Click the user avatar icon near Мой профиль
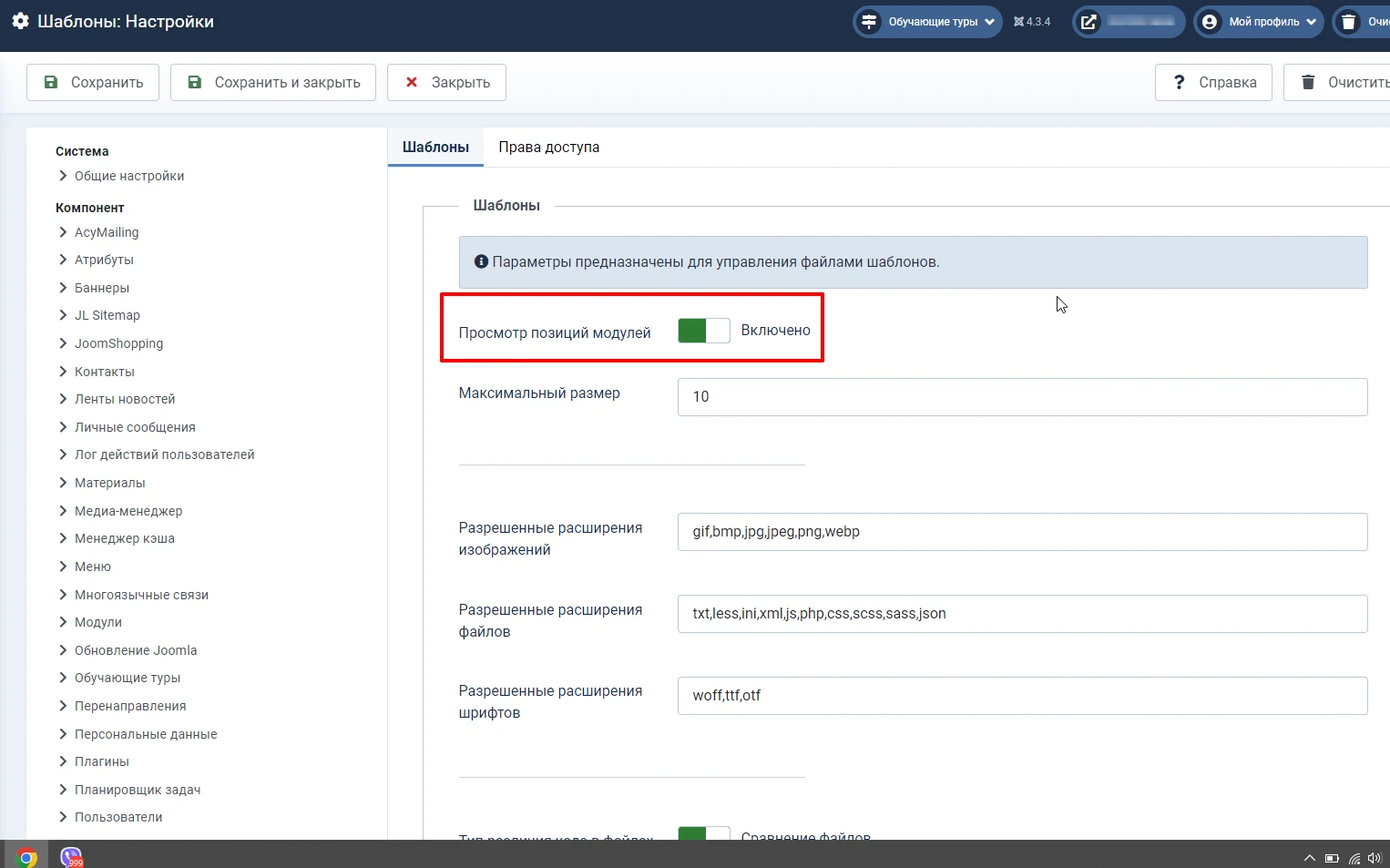Image resolution: width=1390 pixels, height=868 pixels. [x=1209, y=21]
